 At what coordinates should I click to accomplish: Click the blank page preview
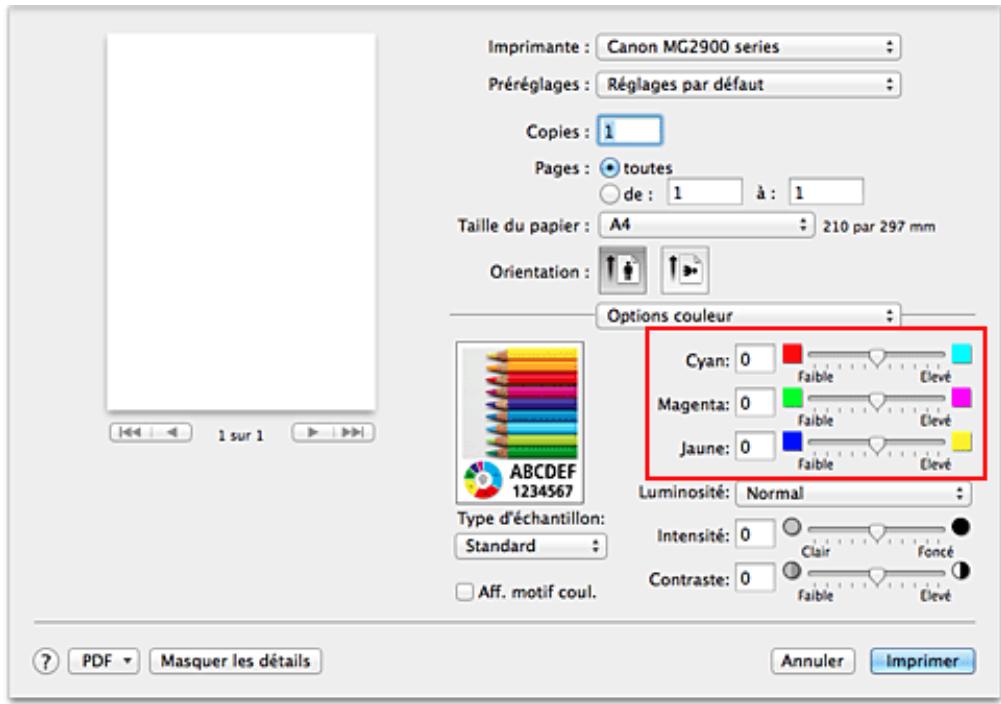coord(241,222)
